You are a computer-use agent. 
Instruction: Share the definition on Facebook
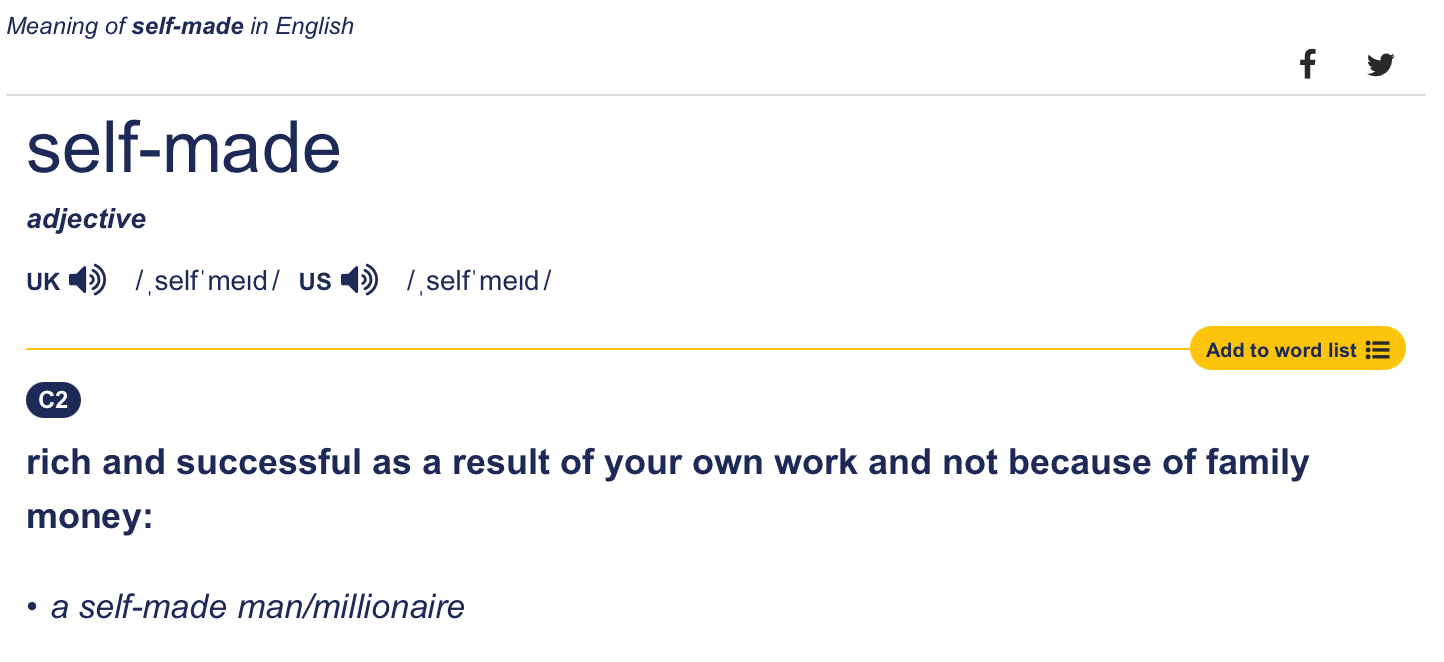tap(1307, 66)
